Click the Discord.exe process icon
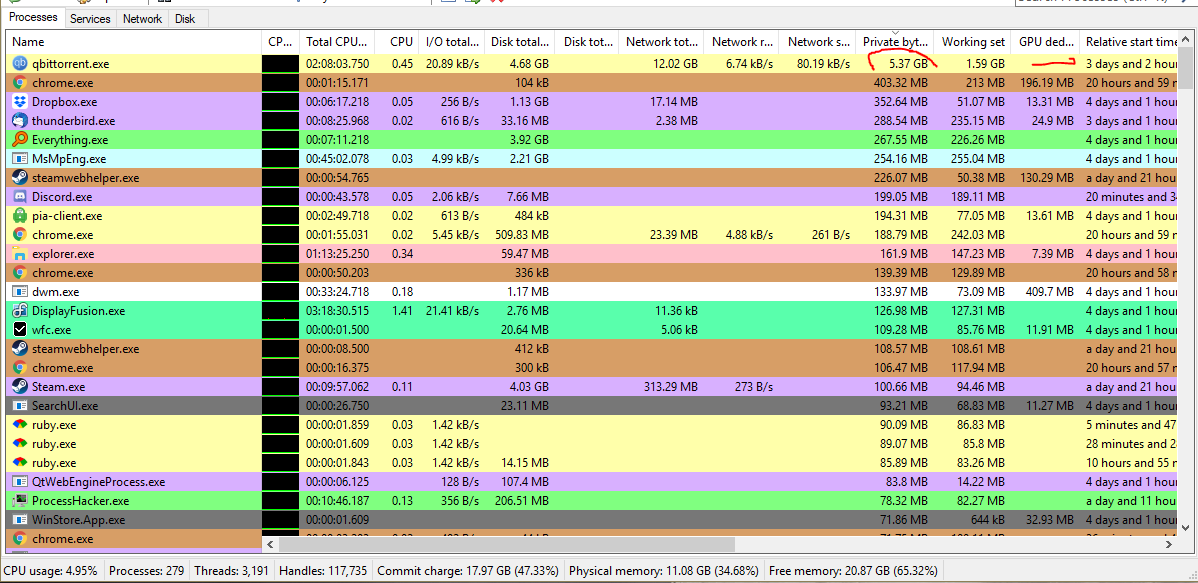 [x=18, y=196]
